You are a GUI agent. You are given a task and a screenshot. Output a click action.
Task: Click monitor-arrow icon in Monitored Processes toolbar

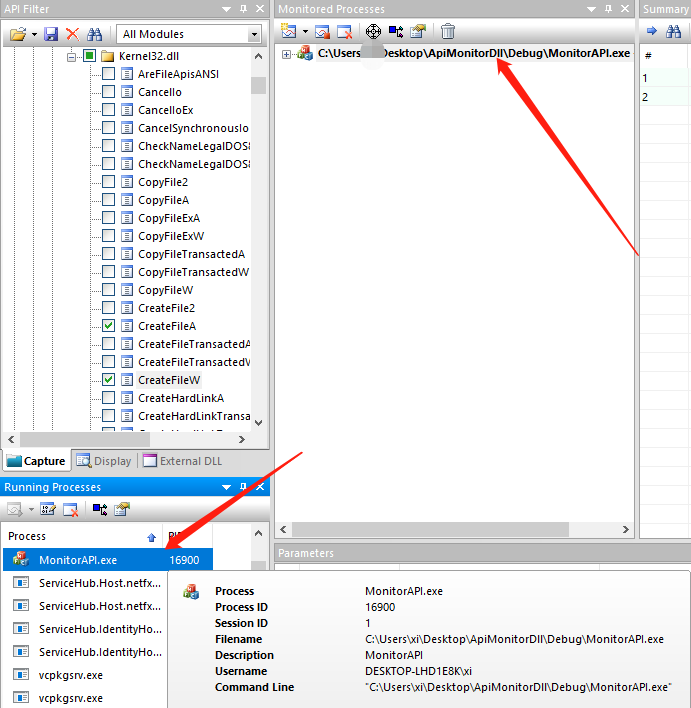pyautogui.click(x=396, y=31)
